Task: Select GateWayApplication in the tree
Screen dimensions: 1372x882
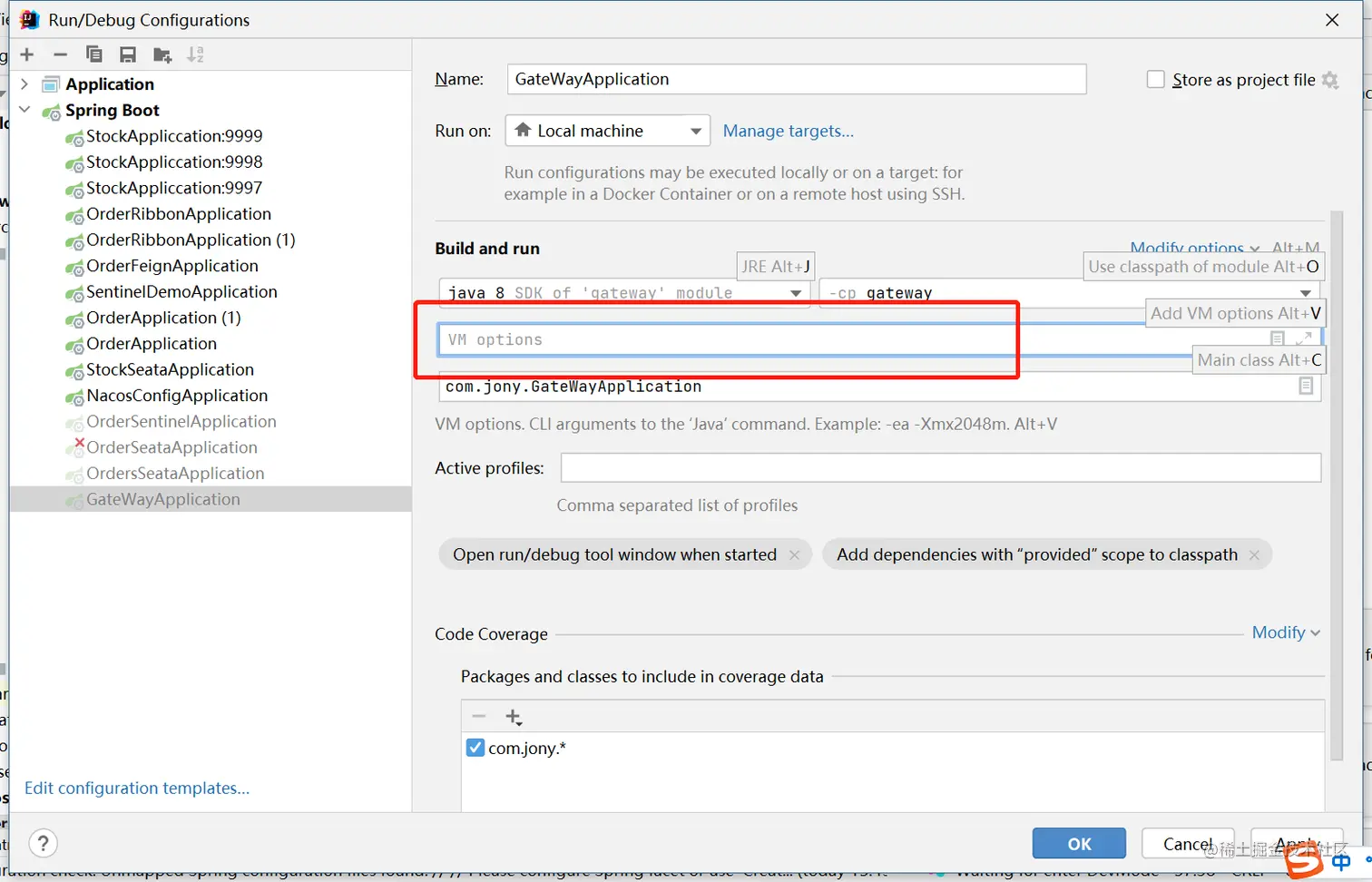Action: 163,499
